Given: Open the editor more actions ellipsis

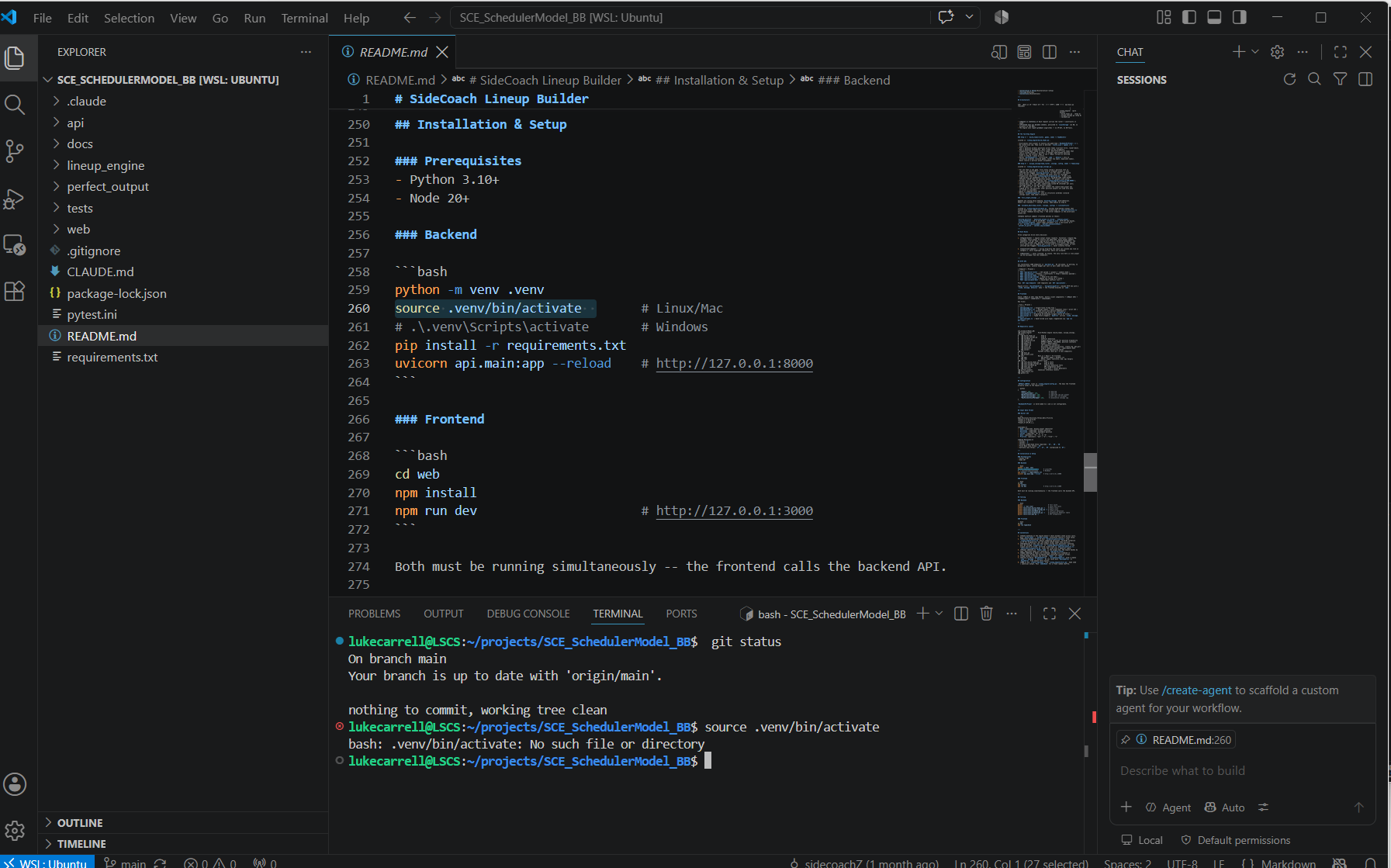Looking at the screenshot, I should 1074,52.
